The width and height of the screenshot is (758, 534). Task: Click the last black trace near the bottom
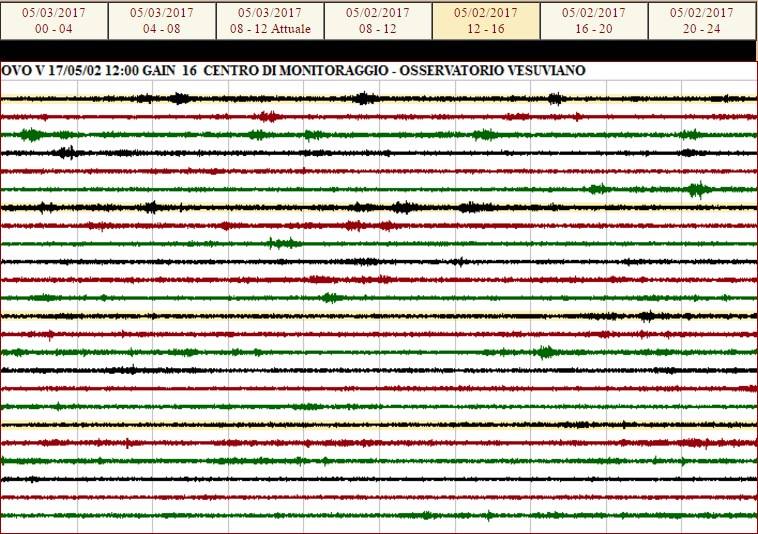click(x=379, y=479)
